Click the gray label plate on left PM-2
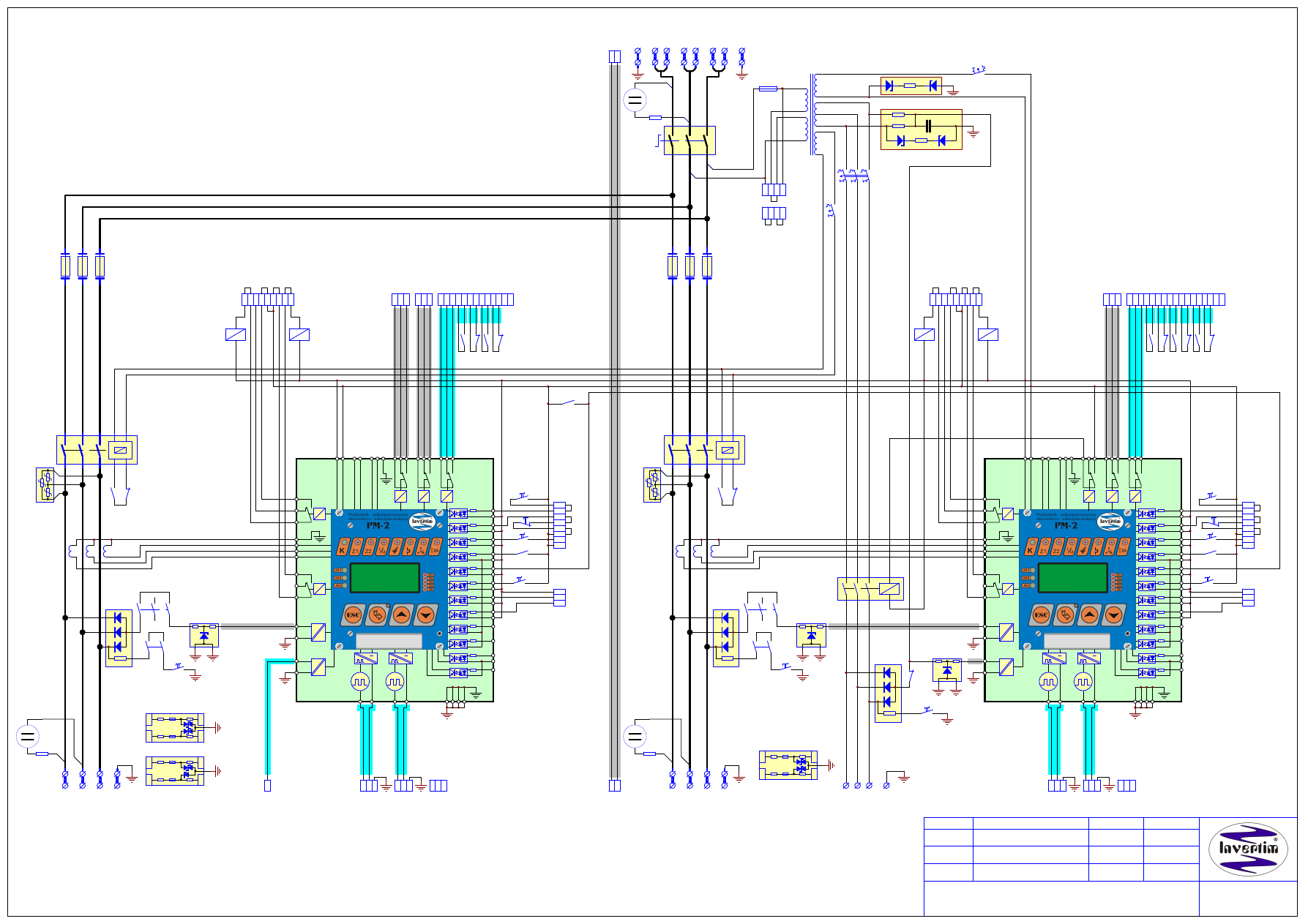The height and width of the screenshot is (924, 1308). click(x=389, y=641)
